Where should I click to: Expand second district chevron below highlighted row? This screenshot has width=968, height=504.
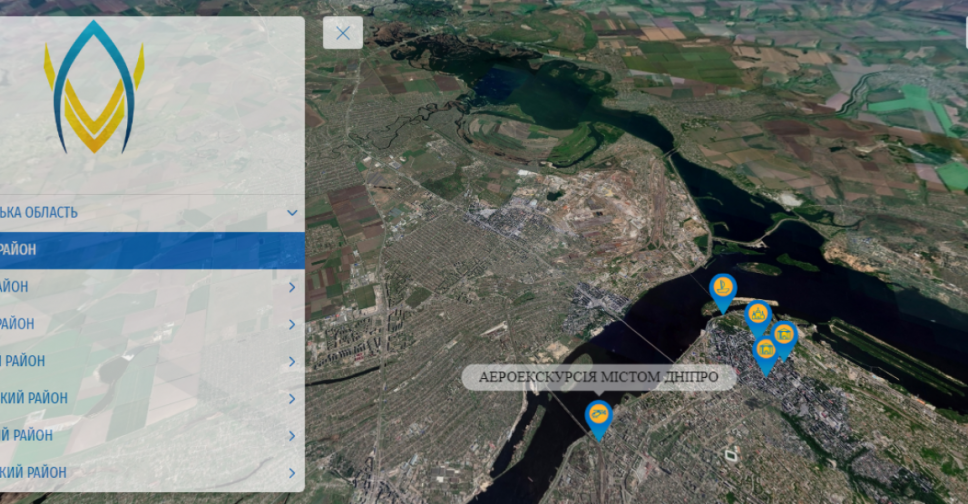(292, 325)
